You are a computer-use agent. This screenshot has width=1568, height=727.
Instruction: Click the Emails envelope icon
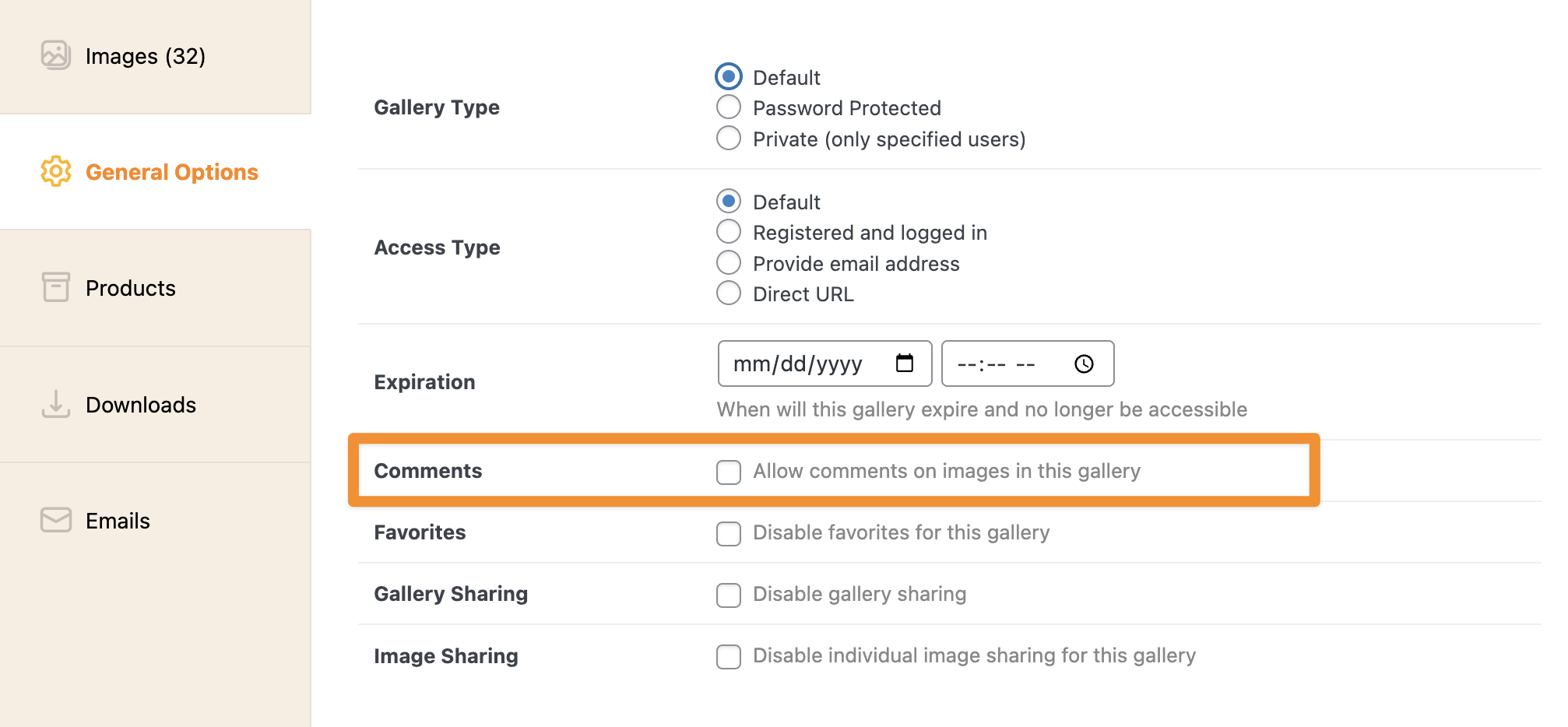[55, 520]
